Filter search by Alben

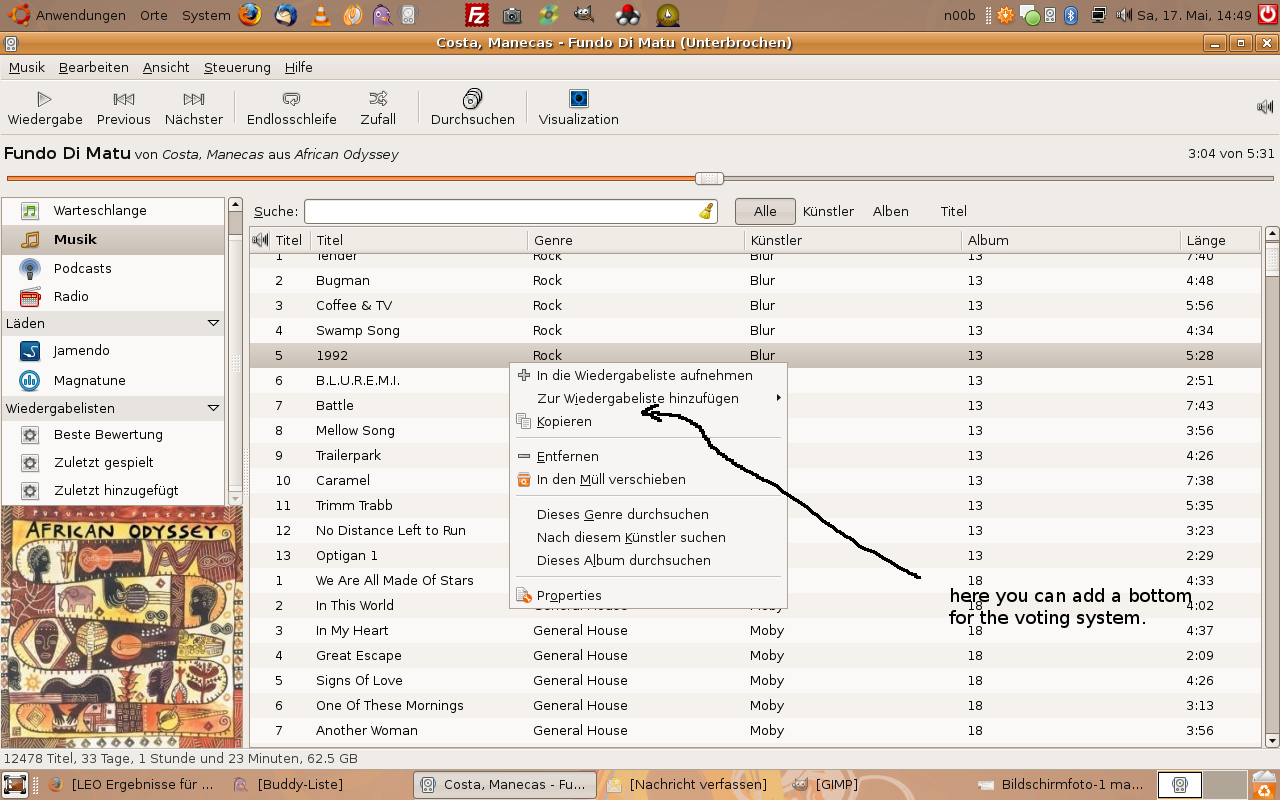click(x=891, y=211)
